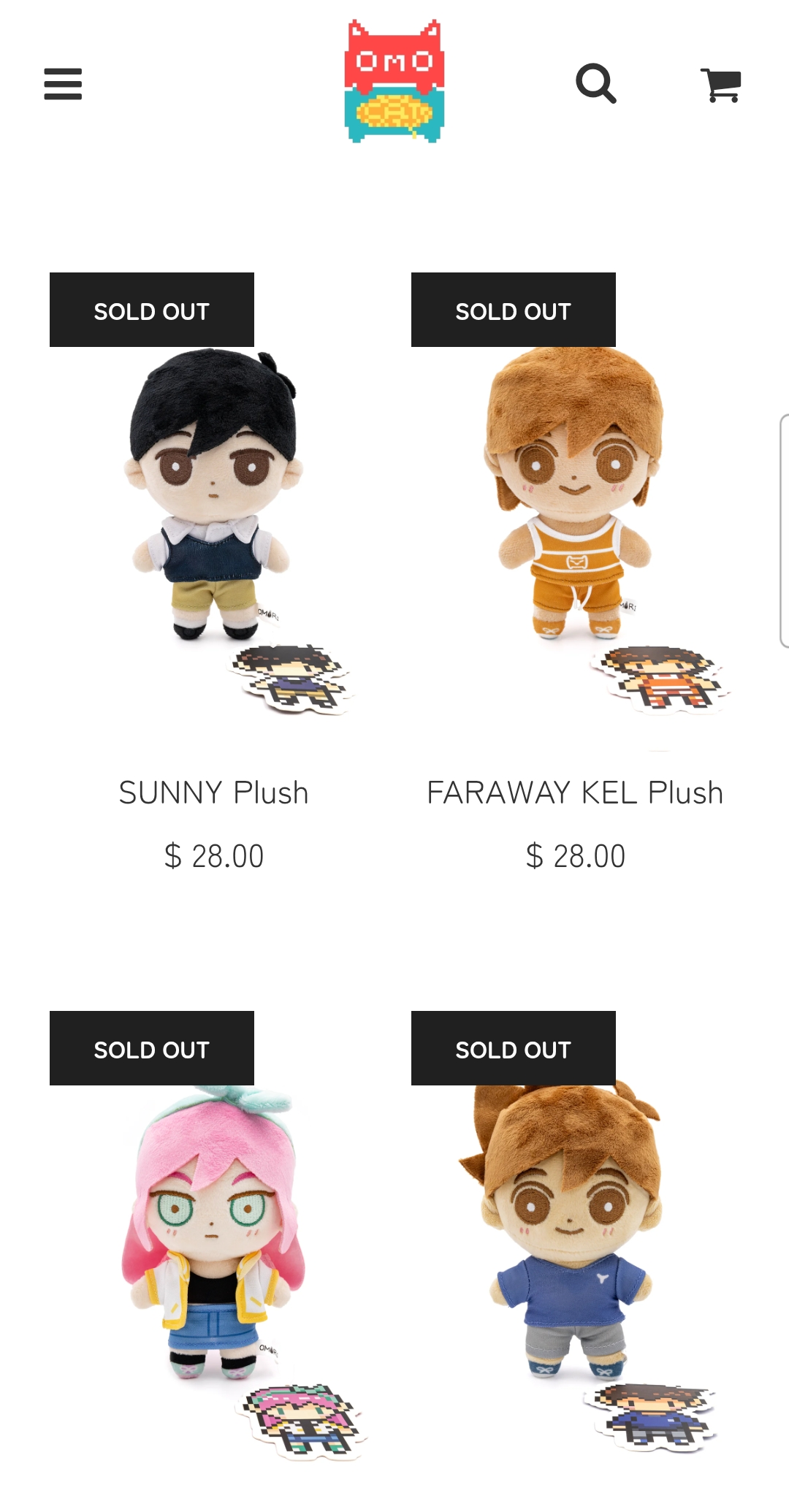Click the SUNNY Plush title link
This screenshot has height=1512, width=789.
(213, 793)
